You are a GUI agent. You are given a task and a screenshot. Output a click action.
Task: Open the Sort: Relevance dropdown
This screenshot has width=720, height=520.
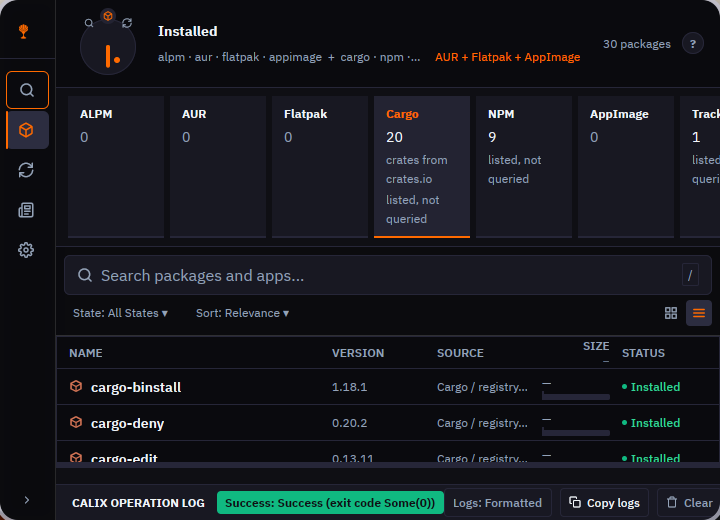[242, 313]
